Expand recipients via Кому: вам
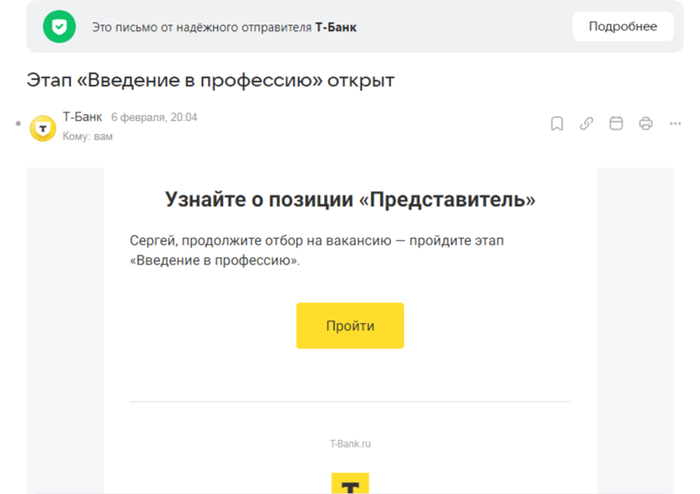Image resolution: width=700 pixels, height=494 pixels. (x=87, y=136)
